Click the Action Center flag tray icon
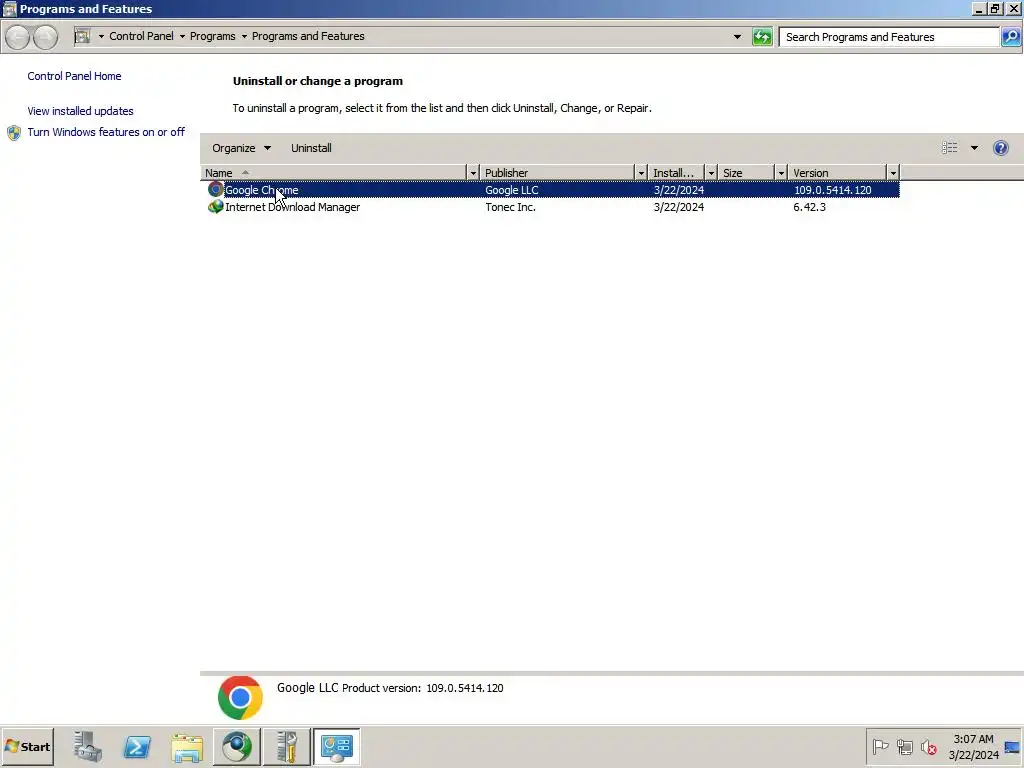Image resolution: width=1024 pixels, height=768 pixels. pos(880,746)
